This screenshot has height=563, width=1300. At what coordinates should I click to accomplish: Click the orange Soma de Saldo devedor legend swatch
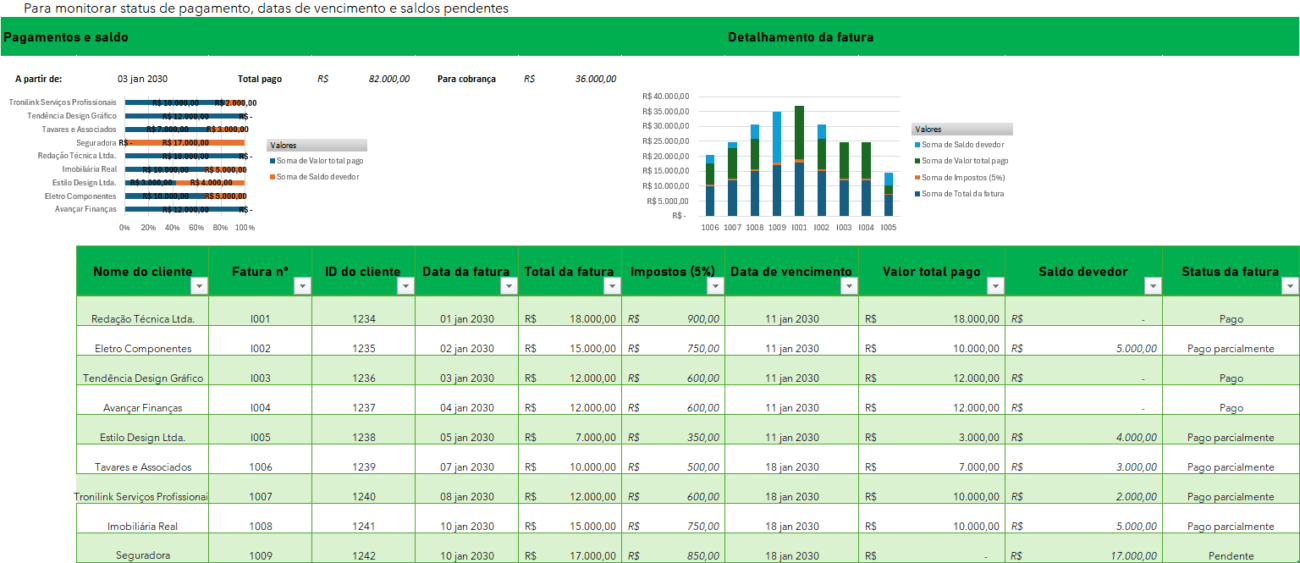coord(273,177)
